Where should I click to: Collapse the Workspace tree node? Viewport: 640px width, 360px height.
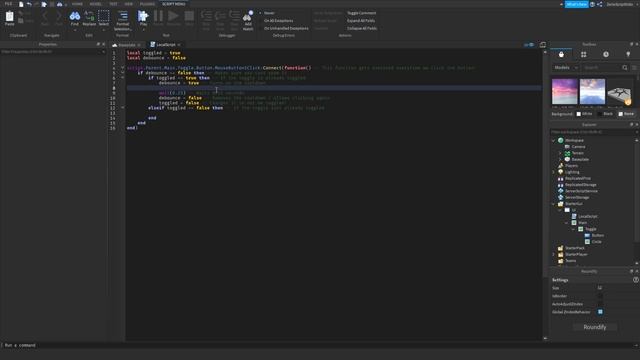coord(553,140)
